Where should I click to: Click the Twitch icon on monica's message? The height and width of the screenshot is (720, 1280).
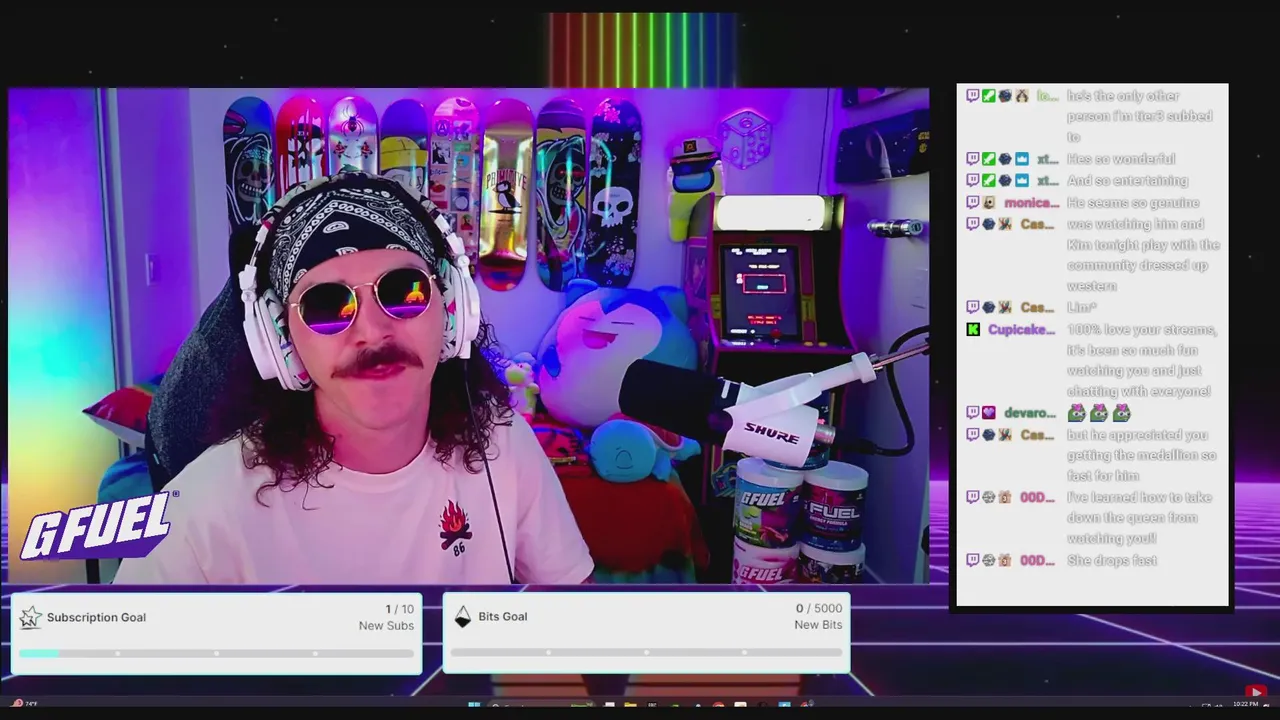pyautogui.click(x=973, y=202)
